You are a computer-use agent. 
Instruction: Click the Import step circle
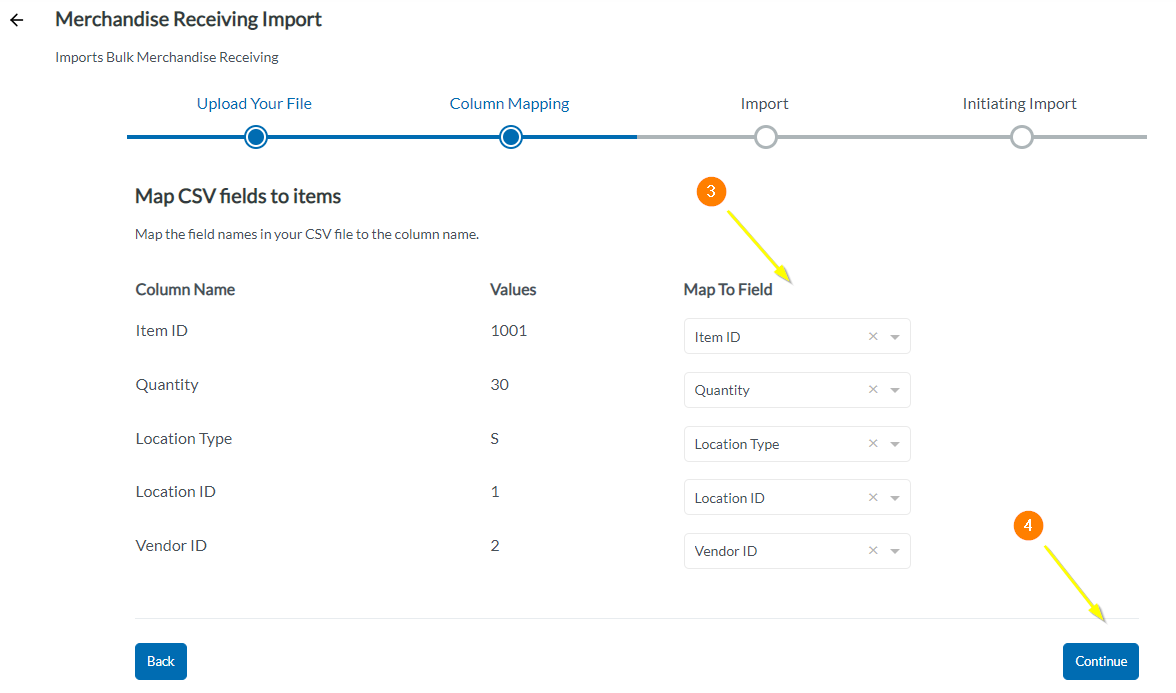[x=766, y=137]
